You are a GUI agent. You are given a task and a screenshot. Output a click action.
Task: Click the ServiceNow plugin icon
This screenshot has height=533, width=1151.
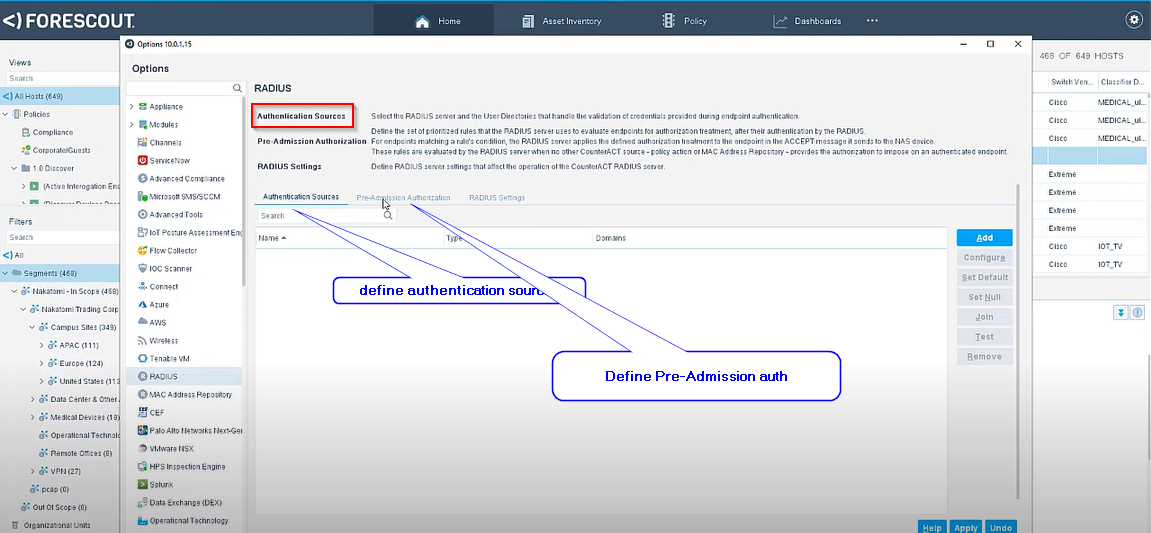[142, 160]
